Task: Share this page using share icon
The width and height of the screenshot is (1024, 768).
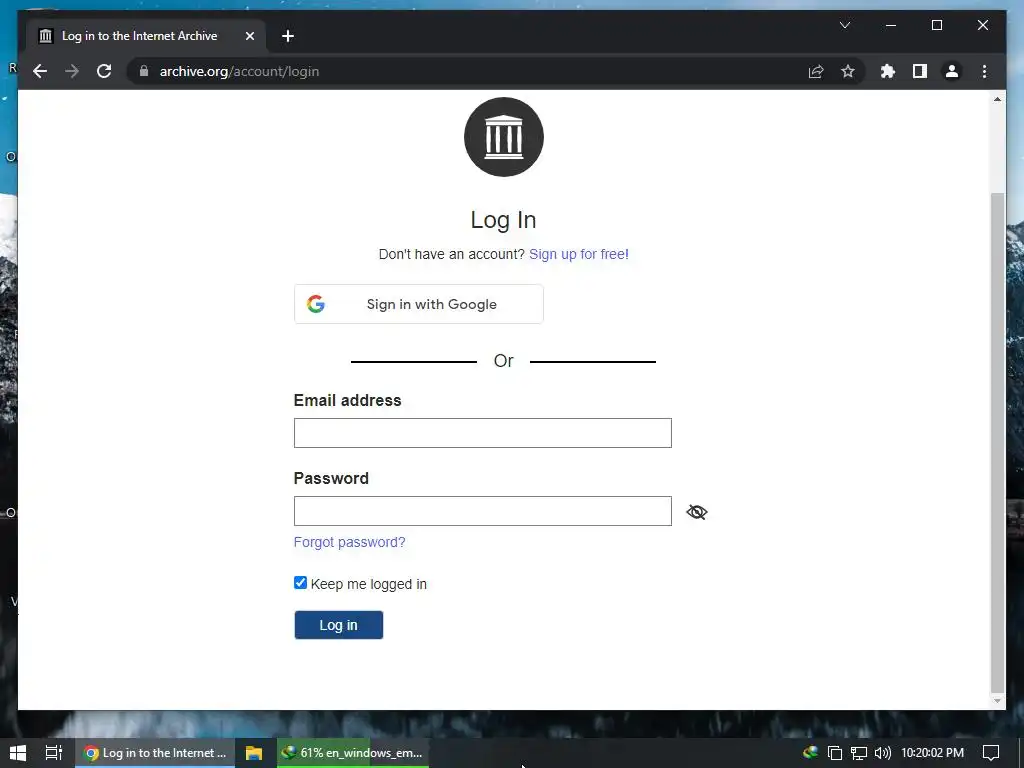Action: [816, 71]
